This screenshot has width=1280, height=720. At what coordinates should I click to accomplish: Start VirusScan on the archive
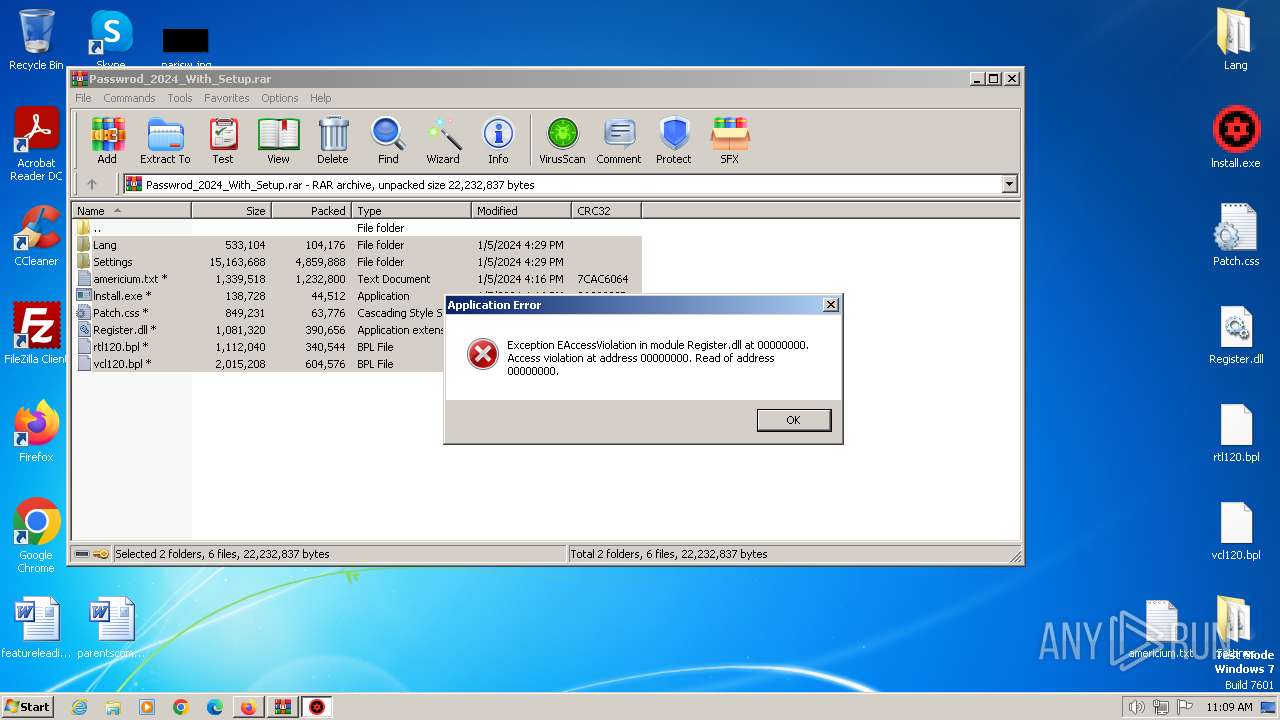coord(562,140)
